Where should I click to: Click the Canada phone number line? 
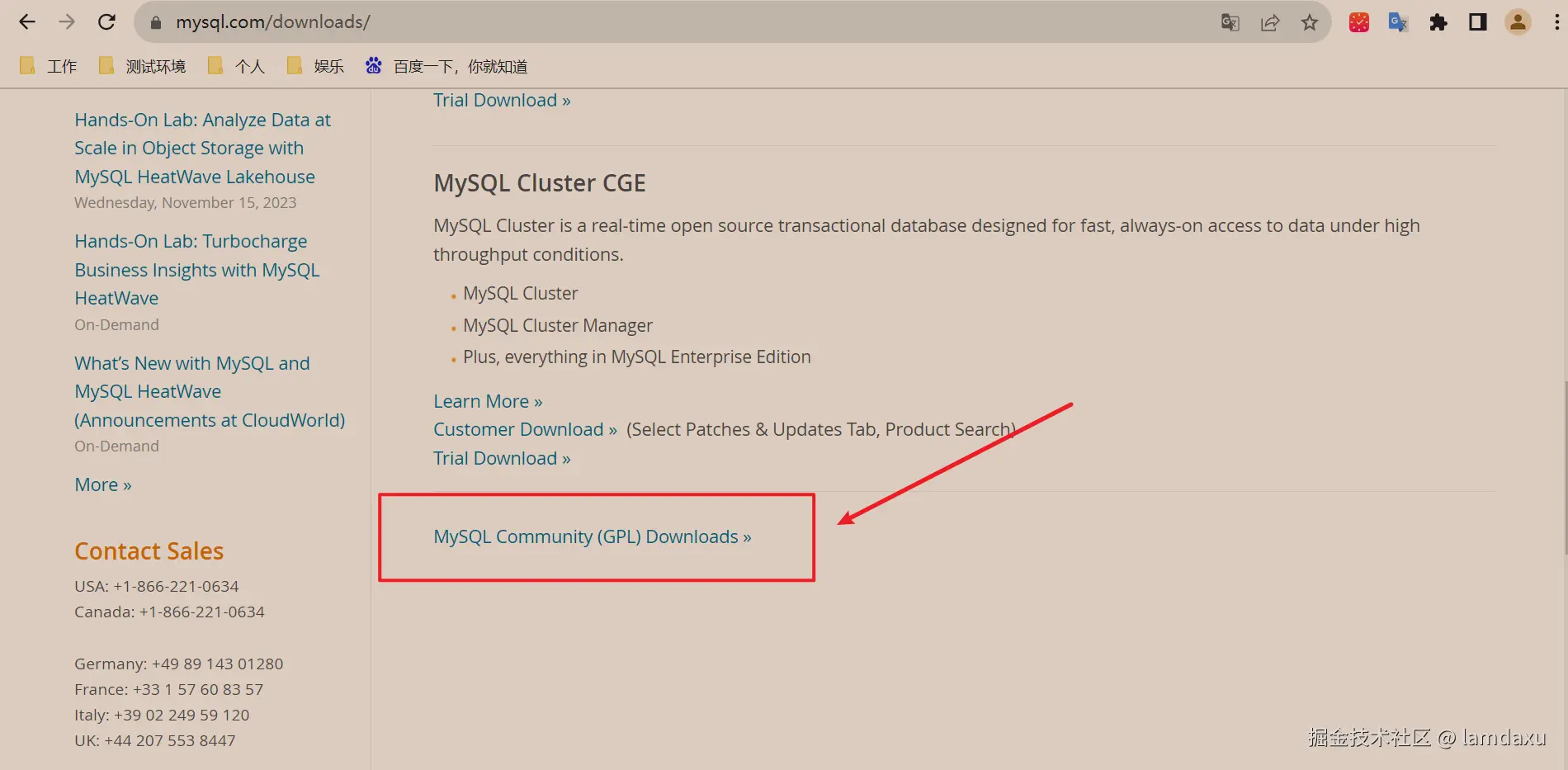coord(169,612)
